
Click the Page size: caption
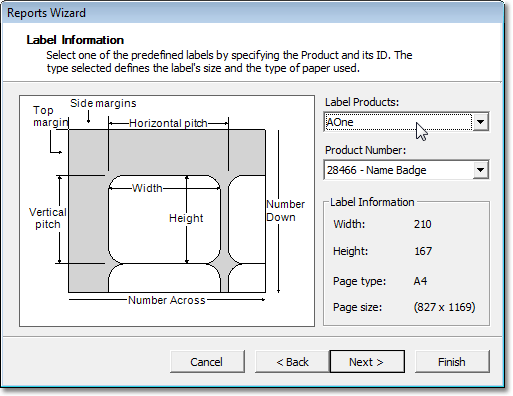point(357,307)
